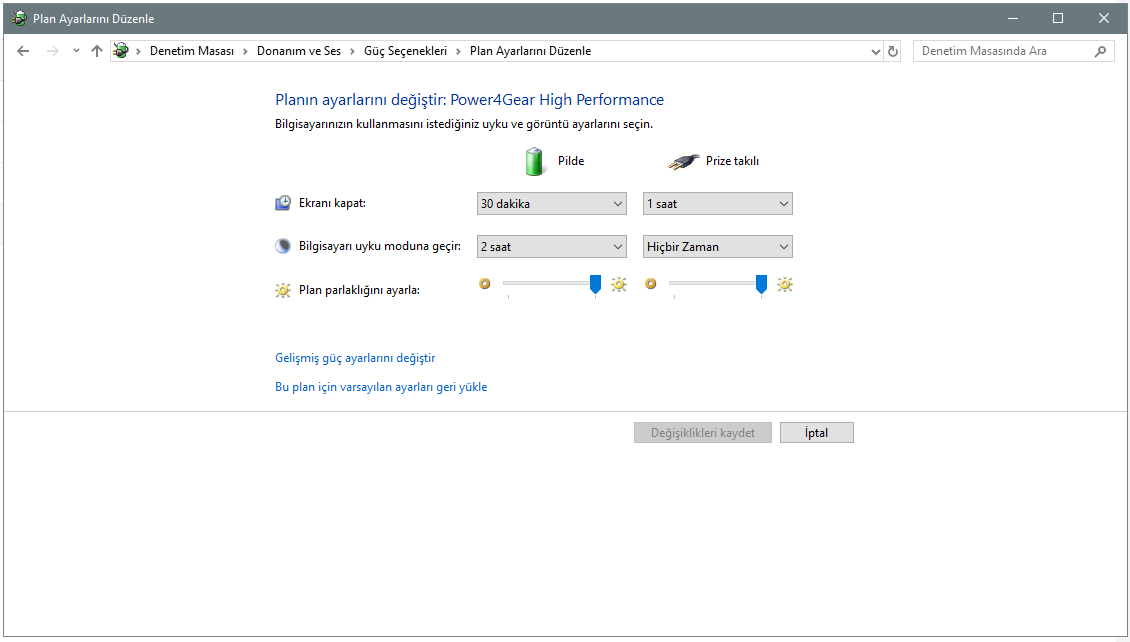Click Bu plan için varsayılan ayarları geri yükle
This screenshot has width=1130, height=642.
[x=381, y=387]
